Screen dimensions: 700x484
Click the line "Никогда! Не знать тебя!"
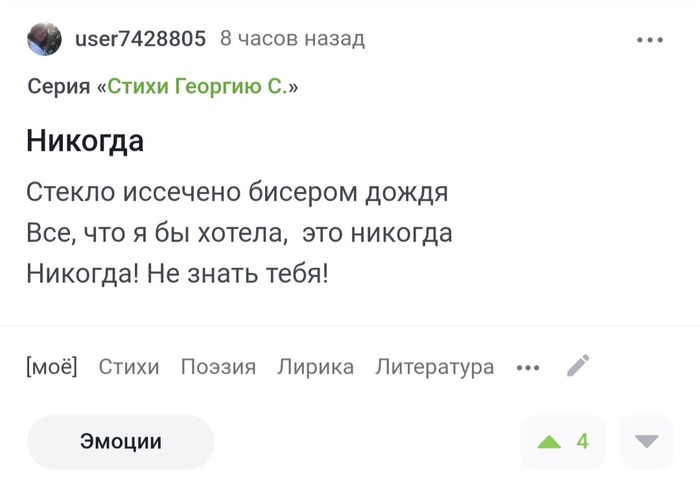pos(177,273)
